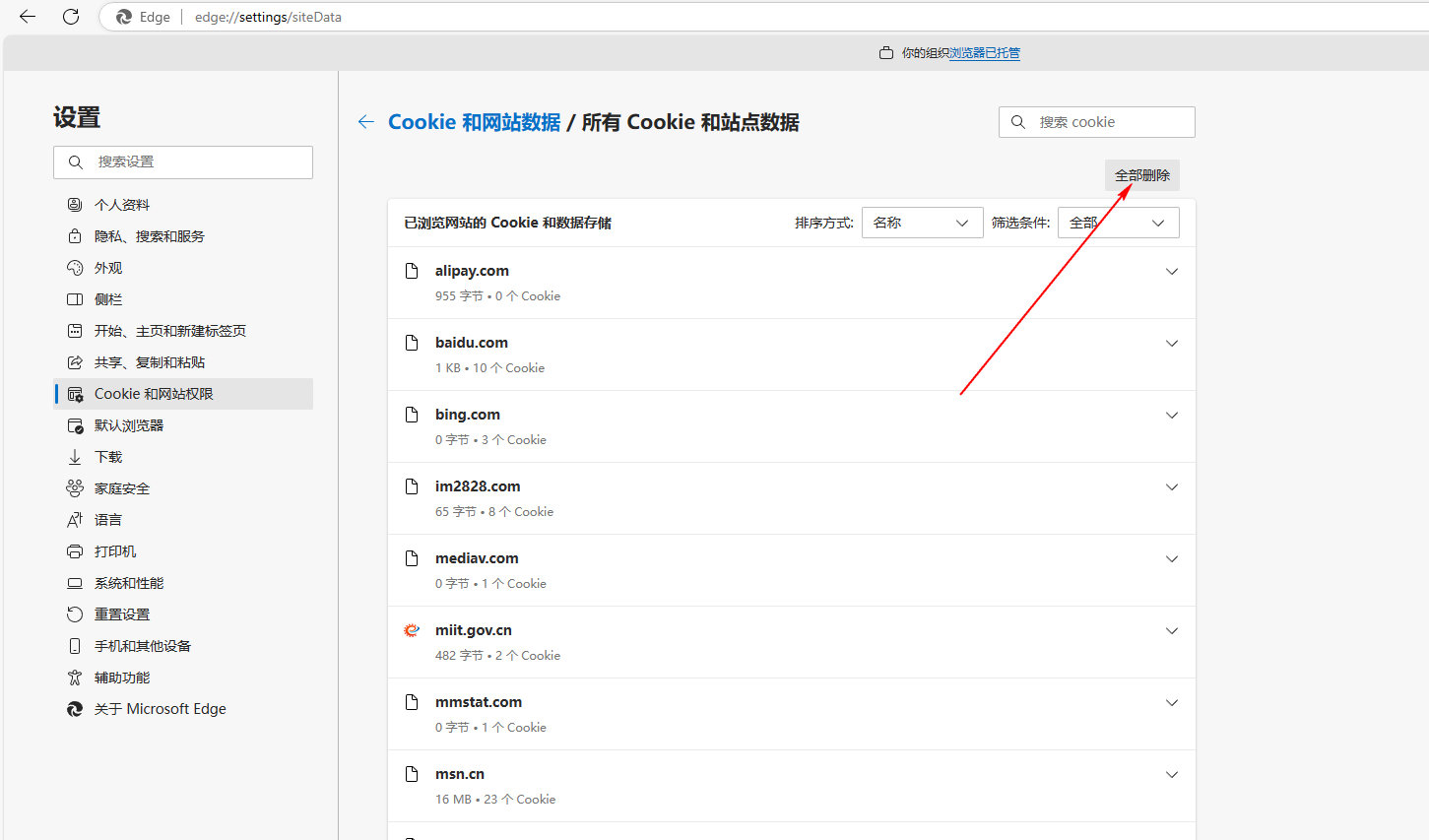Open 外观 settings page
The width and height of the screenshot is (1429, 840).
[x=183, y=268]
